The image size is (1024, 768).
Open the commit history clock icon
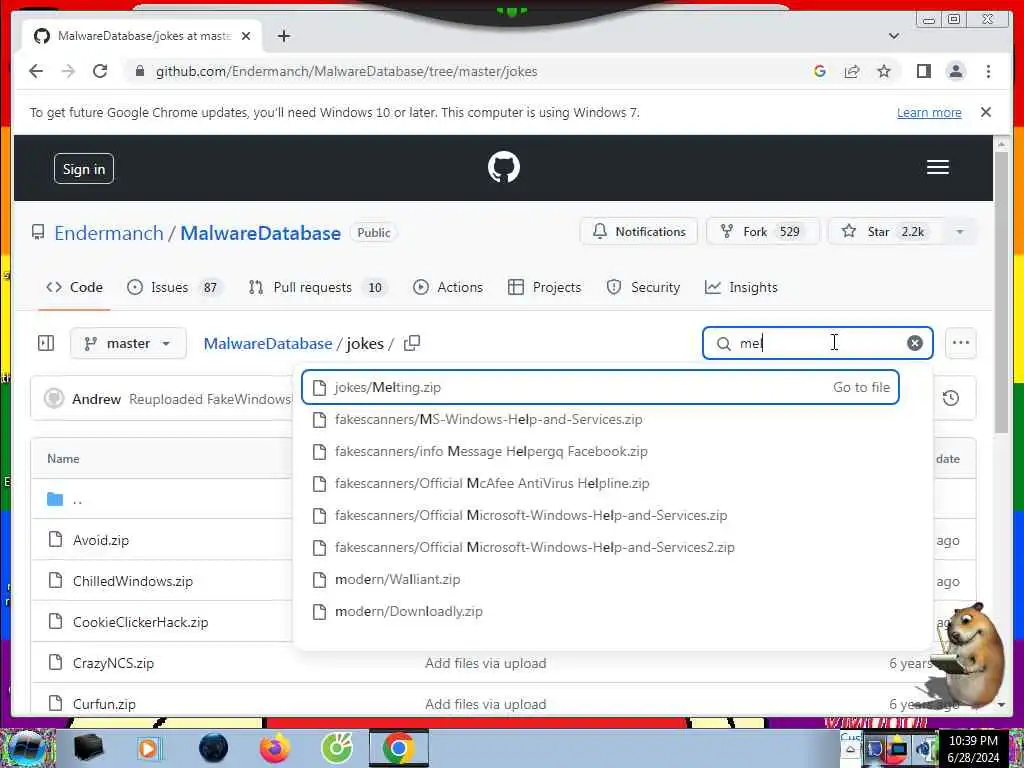[x=950, y=398]
